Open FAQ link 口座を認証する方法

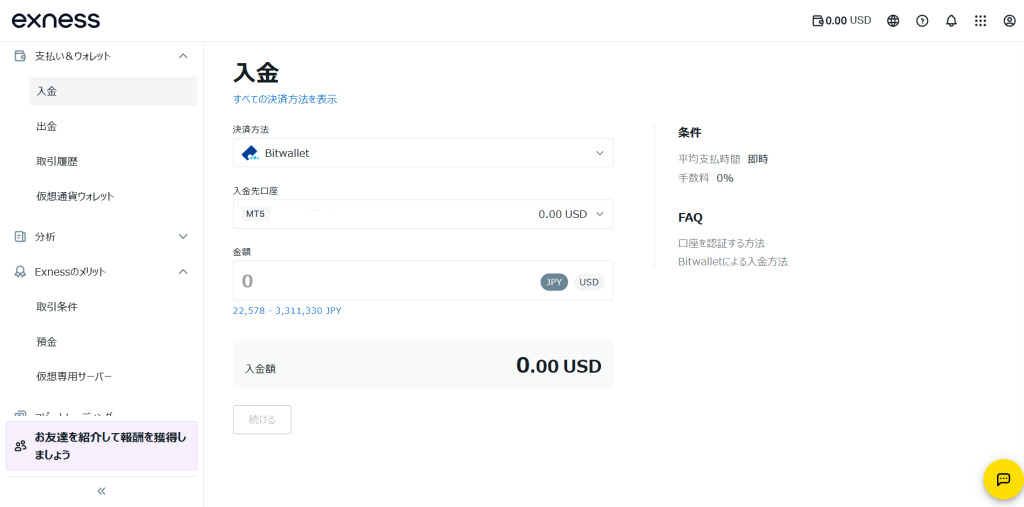[722, 243]
